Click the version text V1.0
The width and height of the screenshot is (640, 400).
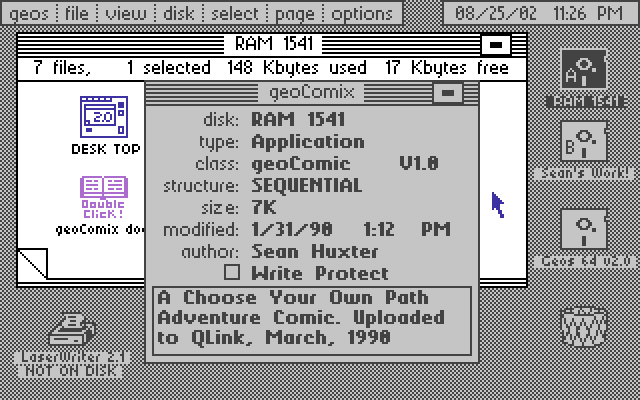tap(419, 164)
